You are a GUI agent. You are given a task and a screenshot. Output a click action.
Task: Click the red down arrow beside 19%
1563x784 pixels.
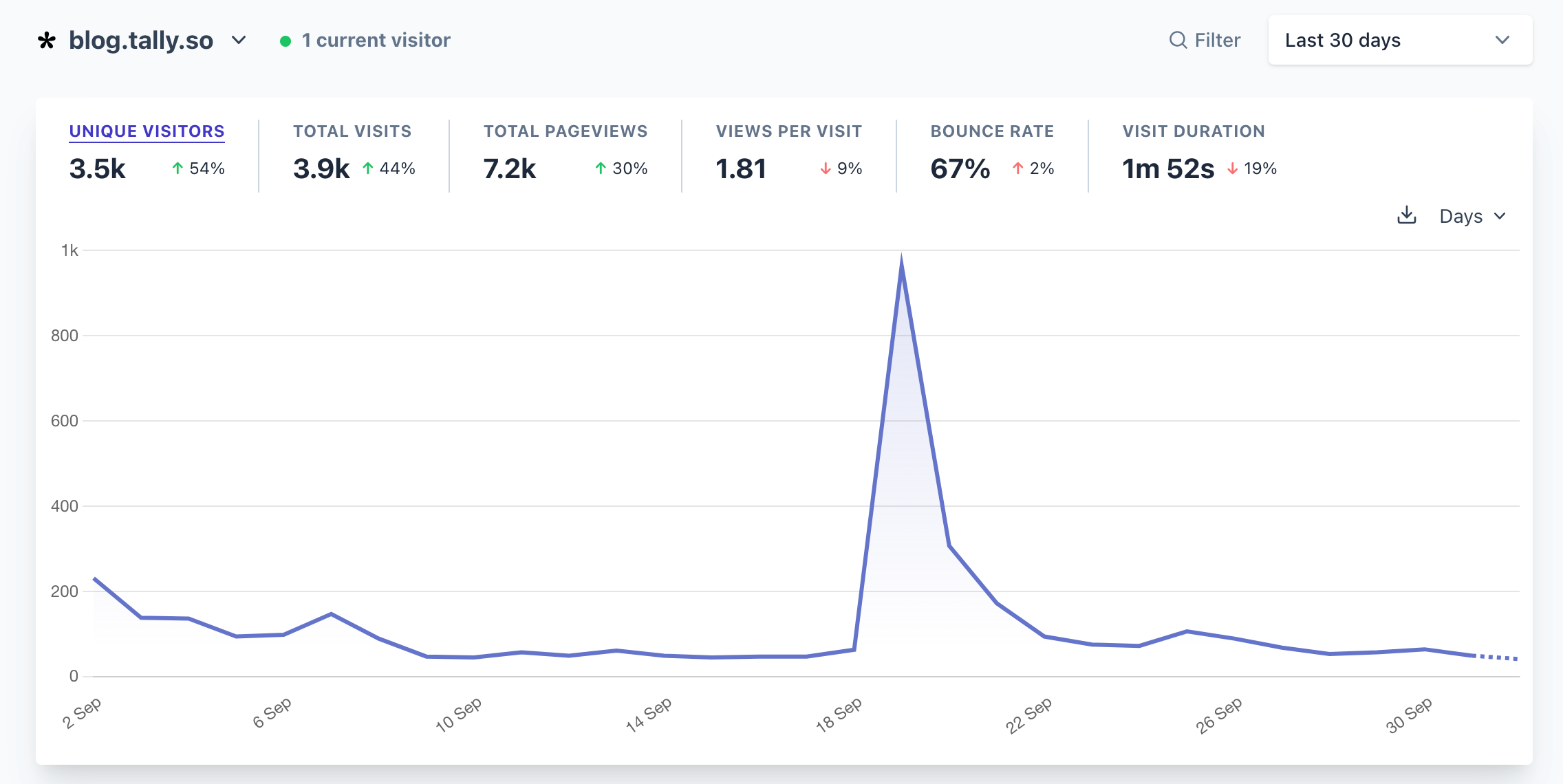coord(1232,168)
